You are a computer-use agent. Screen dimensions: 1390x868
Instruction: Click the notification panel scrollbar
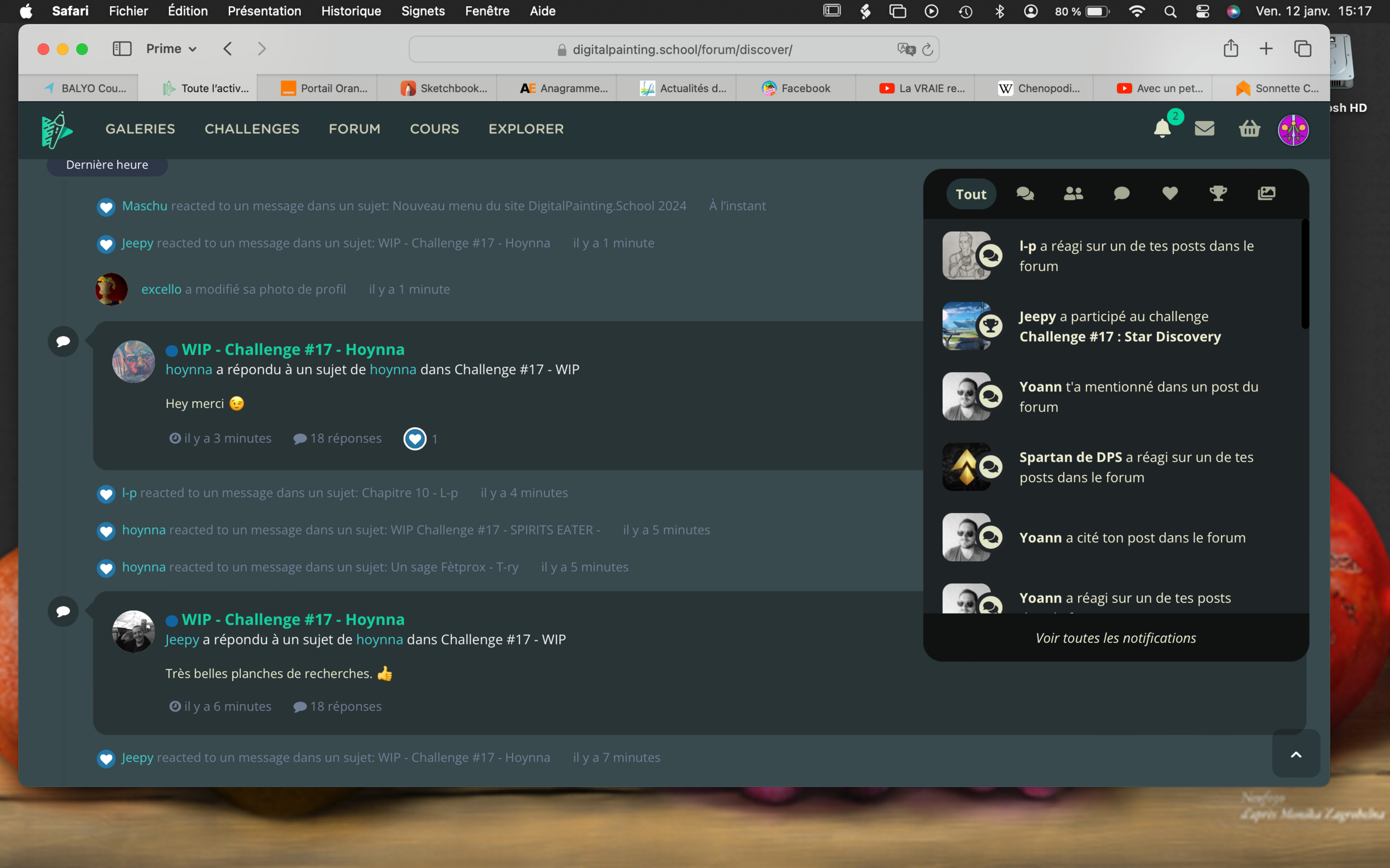coord(1304,275)
